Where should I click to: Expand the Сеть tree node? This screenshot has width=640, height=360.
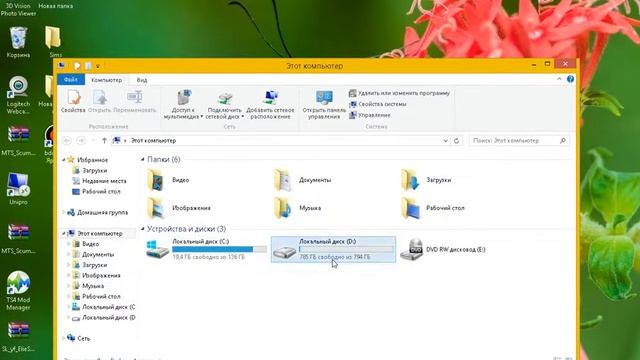pos(64,338)
